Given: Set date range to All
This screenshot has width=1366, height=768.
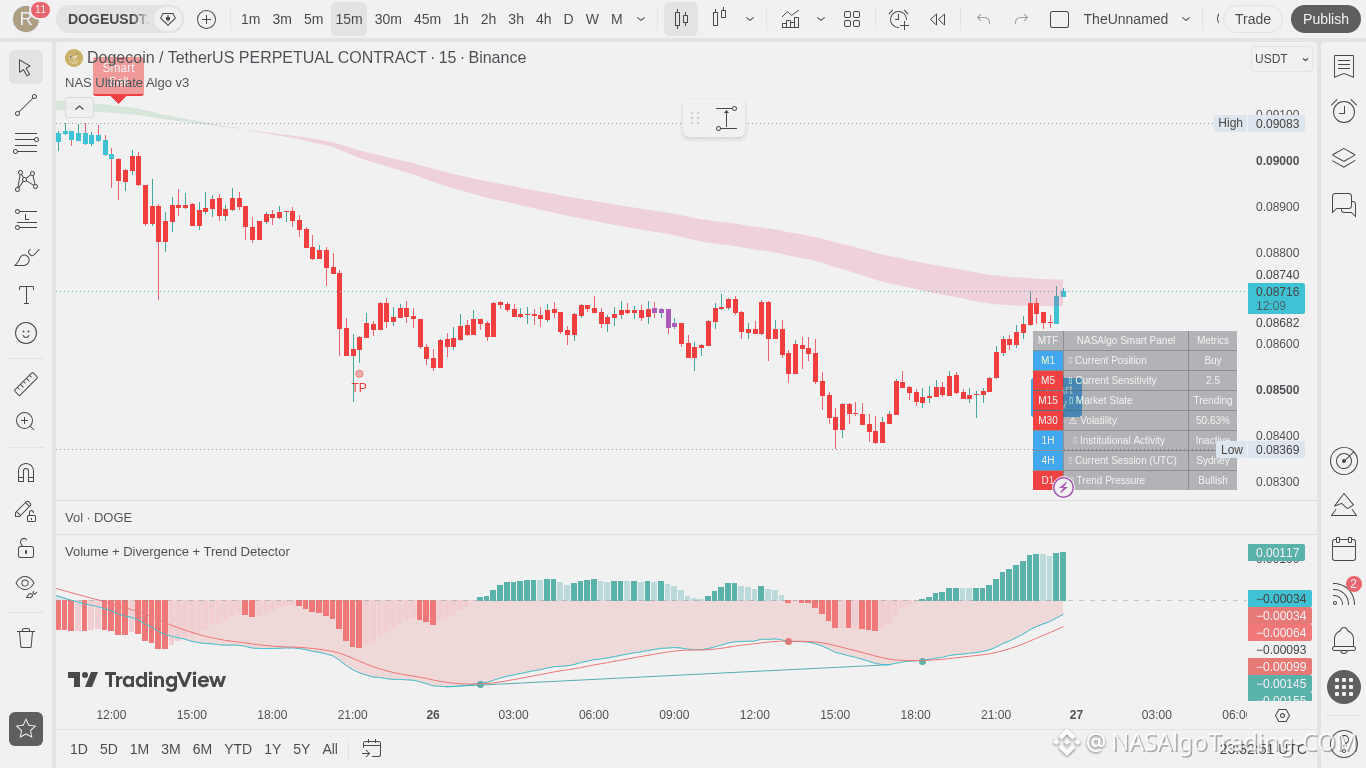Looking at the screenshot, I should tap(330, 749).
